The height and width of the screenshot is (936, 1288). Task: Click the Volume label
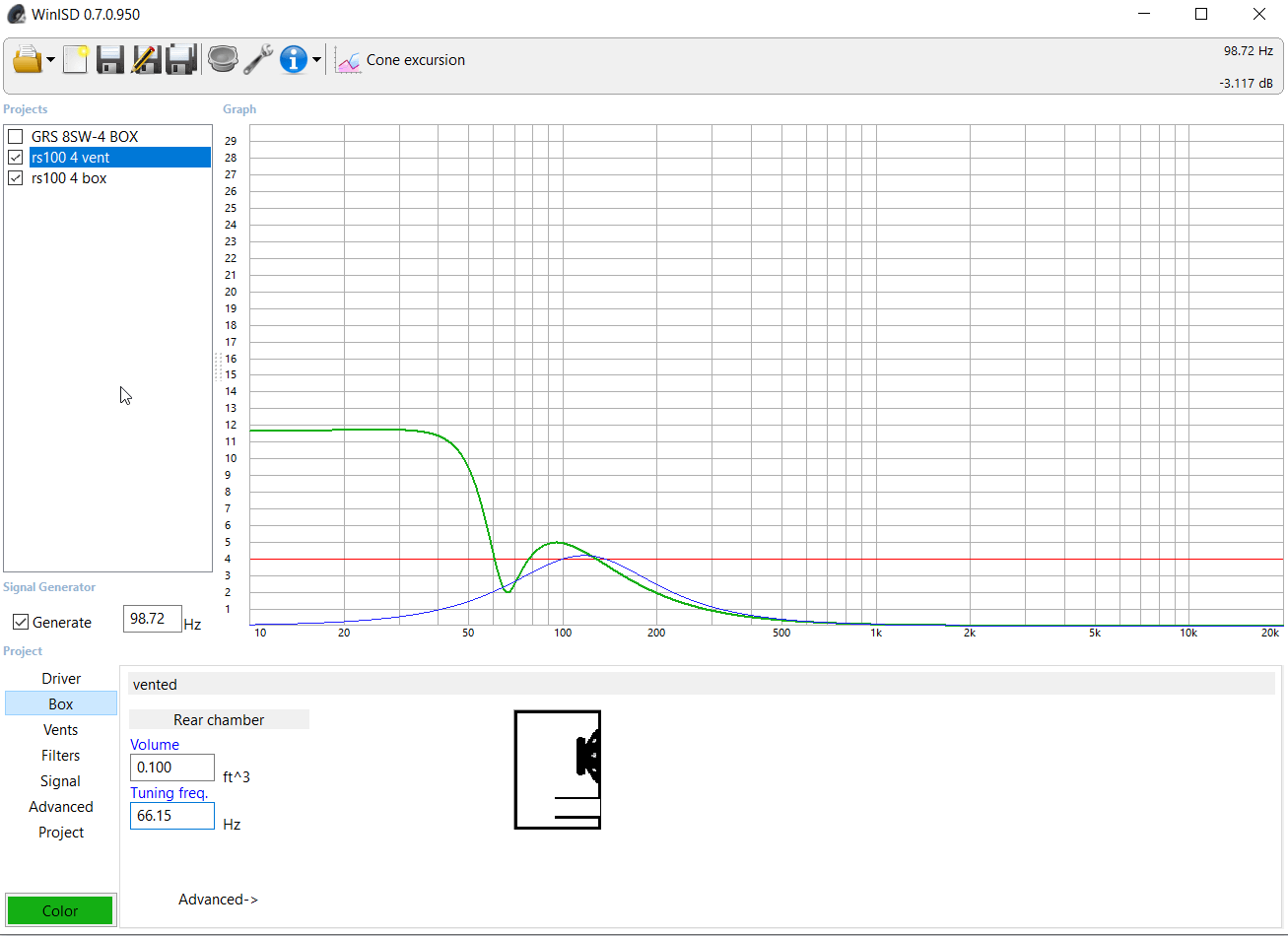pyautogui.click(x=155, y=745)
